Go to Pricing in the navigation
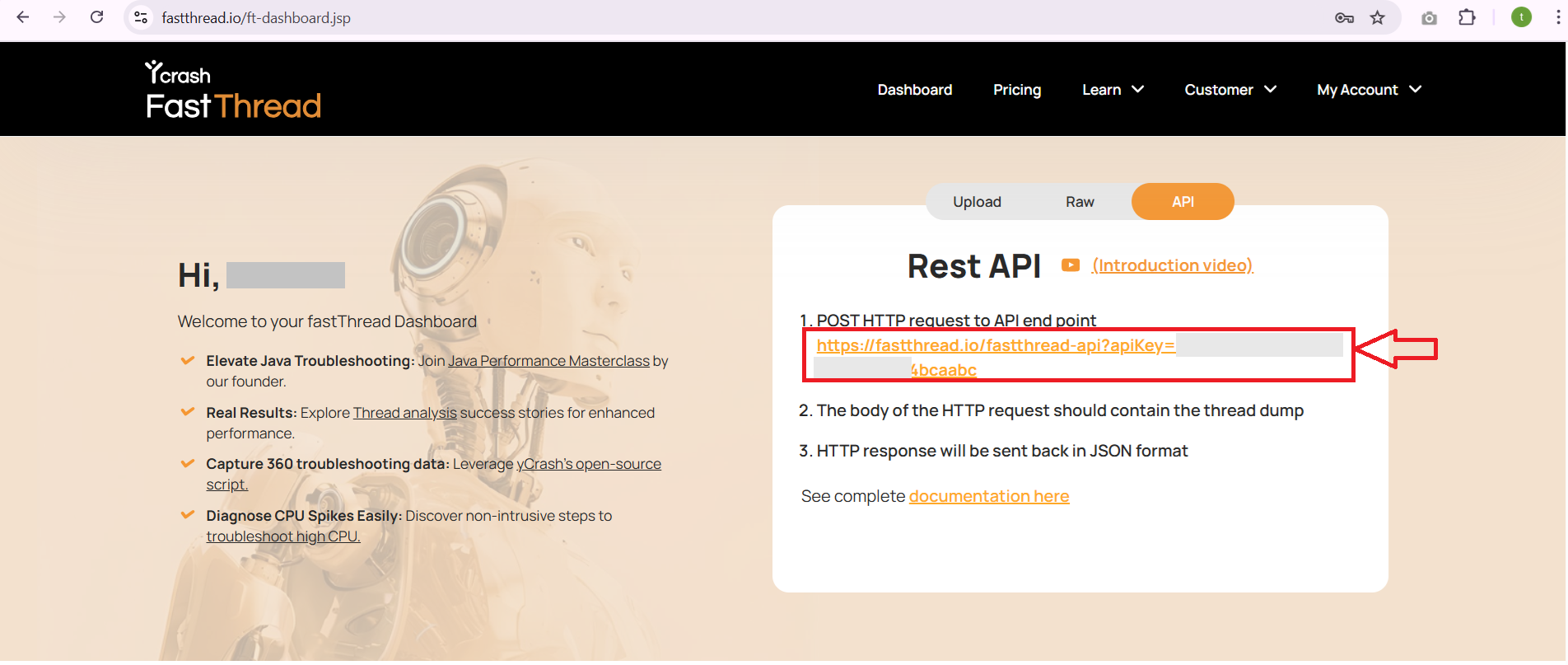This screenshot has width=1568, height=665. (1017, 90)
